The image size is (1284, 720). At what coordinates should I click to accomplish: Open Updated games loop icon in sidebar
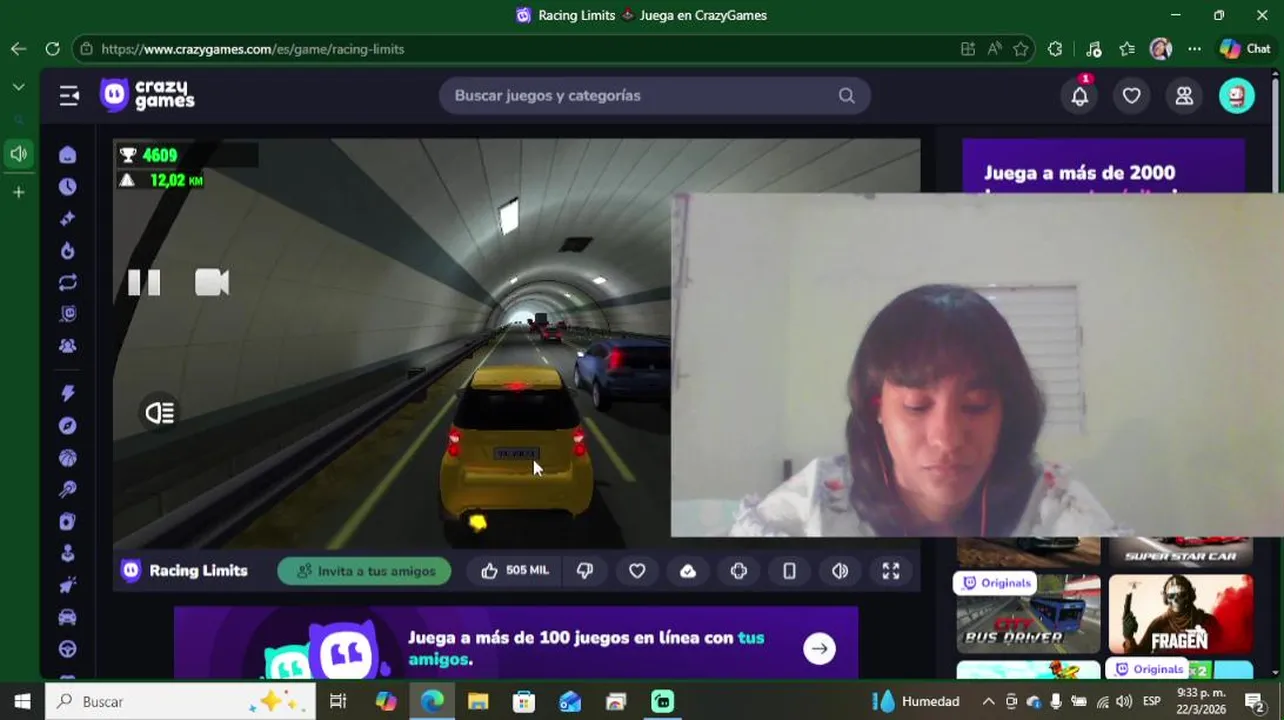[68, 282]
